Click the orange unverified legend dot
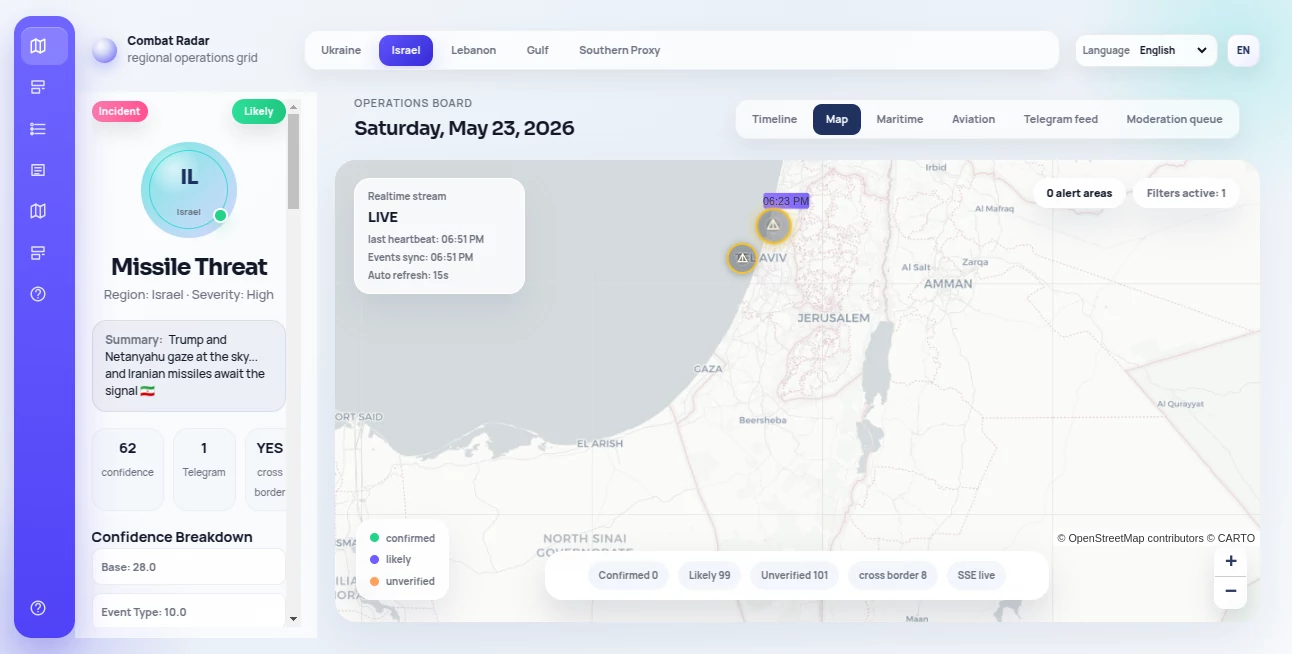The width and height of the screenshot is (1292, 654). 374,581
